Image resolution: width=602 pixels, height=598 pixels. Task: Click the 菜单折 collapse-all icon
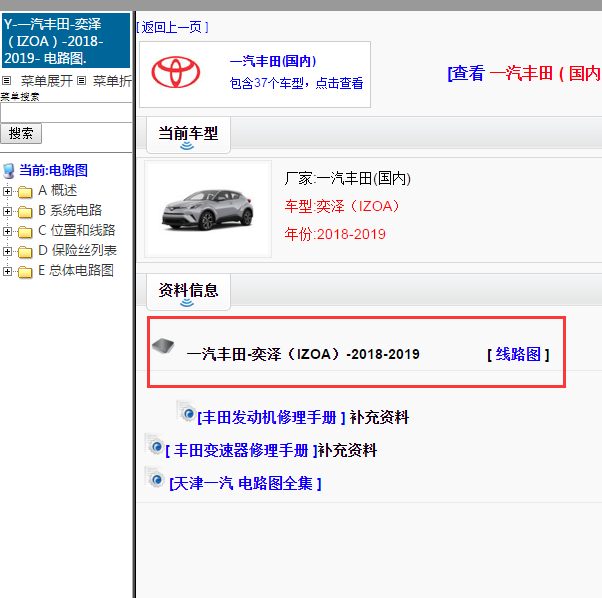point(81,81)
